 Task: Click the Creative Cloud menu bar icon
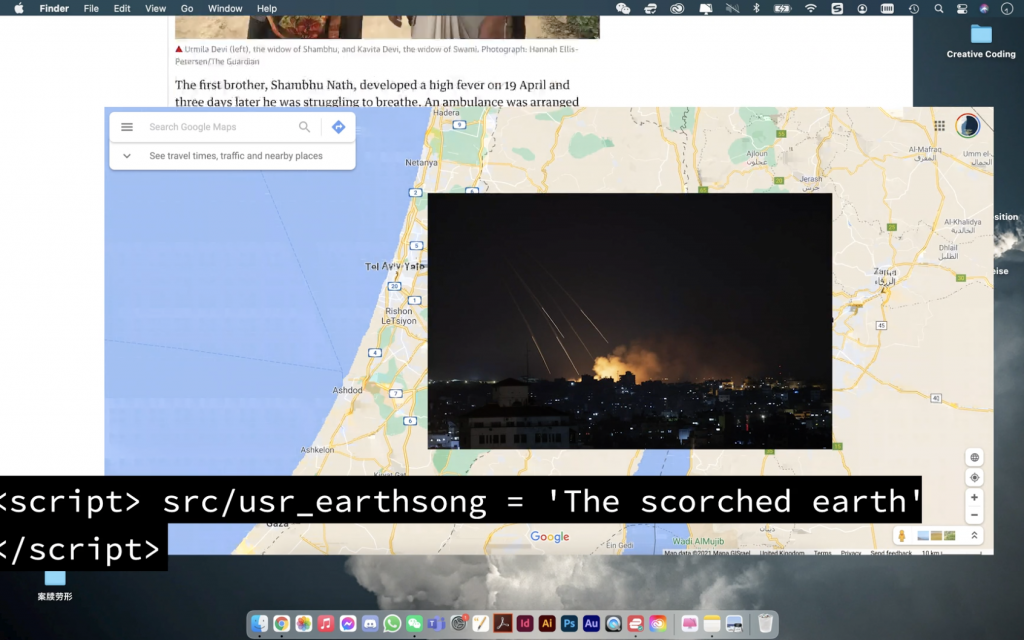(677, 8)
